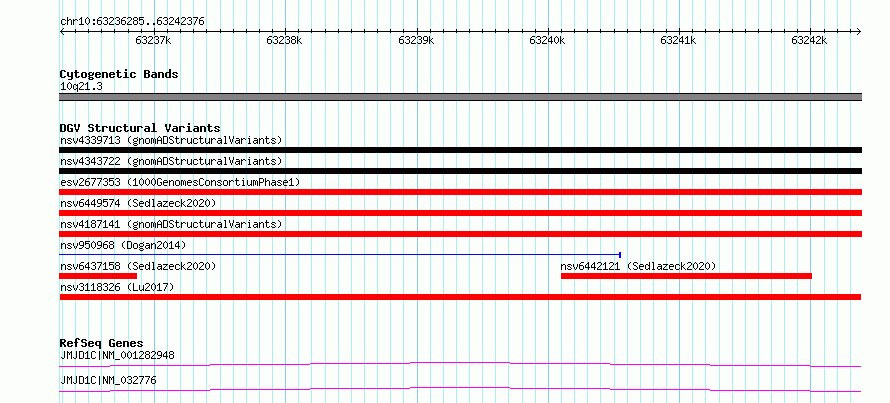The width and height of the screenshot is (890, 403).
Task: Click the 10q21.3 band label
Action: pos(81,87)
